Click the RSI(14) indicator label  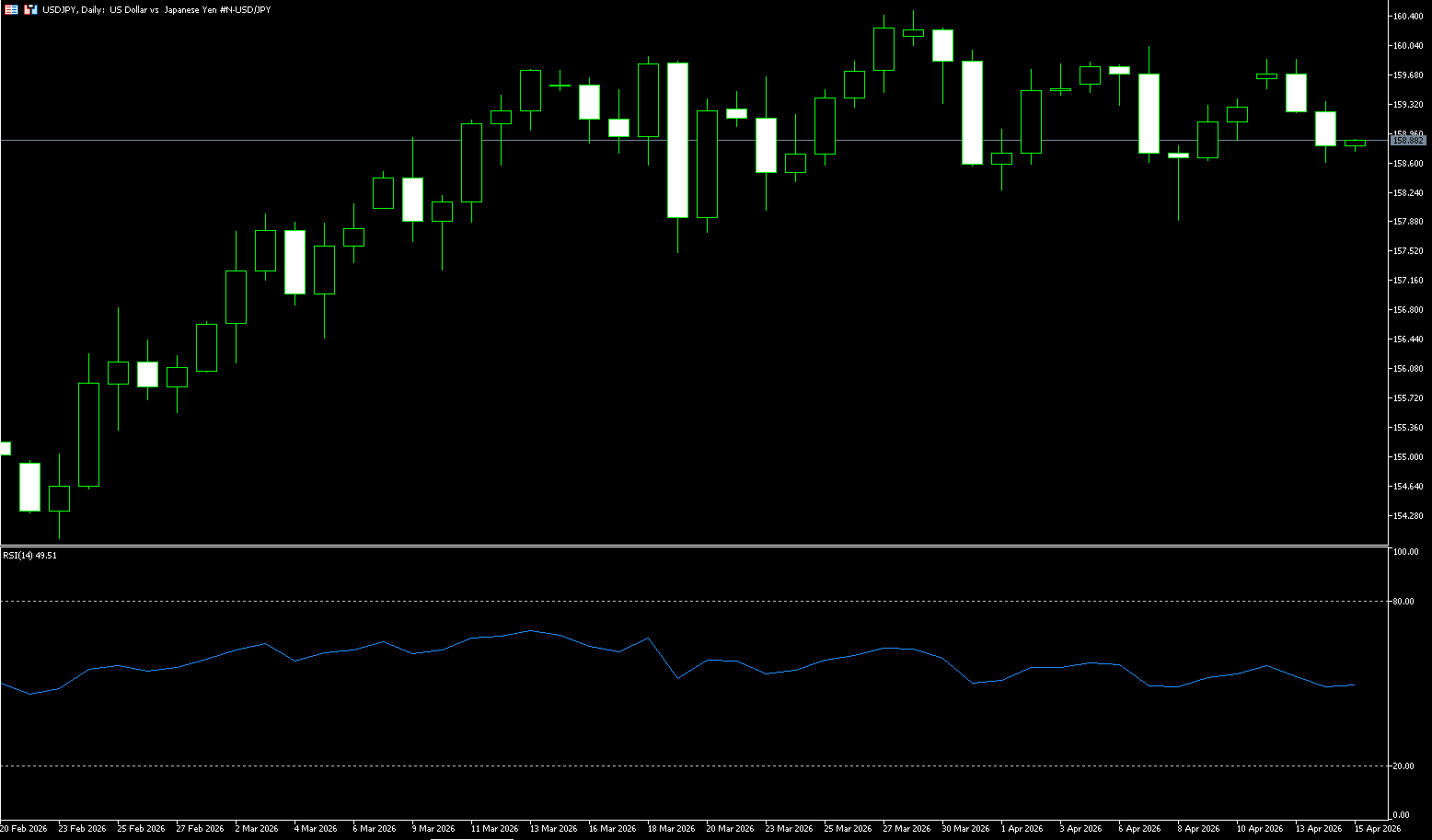point(29,556)
